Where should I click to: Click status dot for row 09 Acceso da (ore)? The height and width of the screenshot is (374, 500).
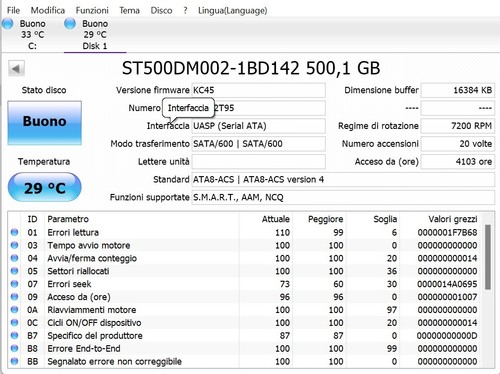pos(14,297)
